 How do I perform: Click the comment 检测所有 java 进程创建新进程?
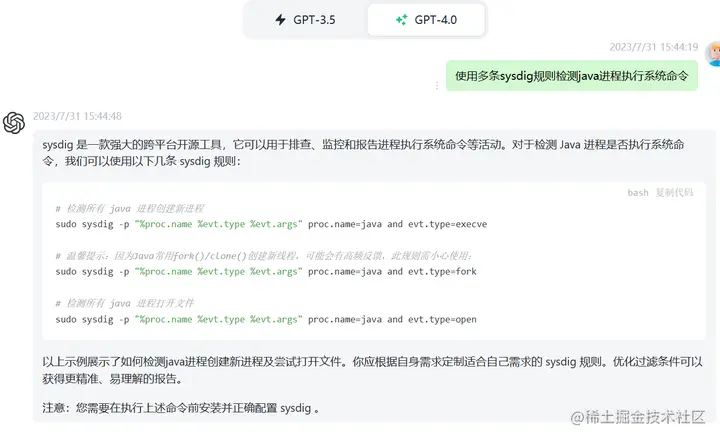130,209
